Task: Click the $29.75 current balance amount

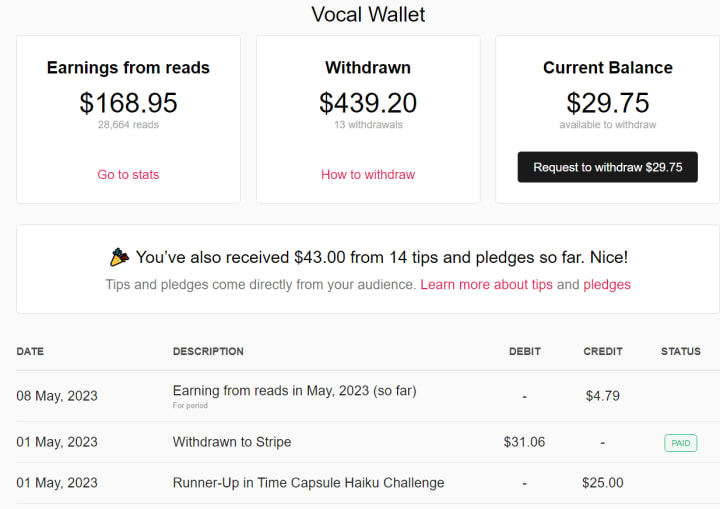Action: click(x=608, y=102)
